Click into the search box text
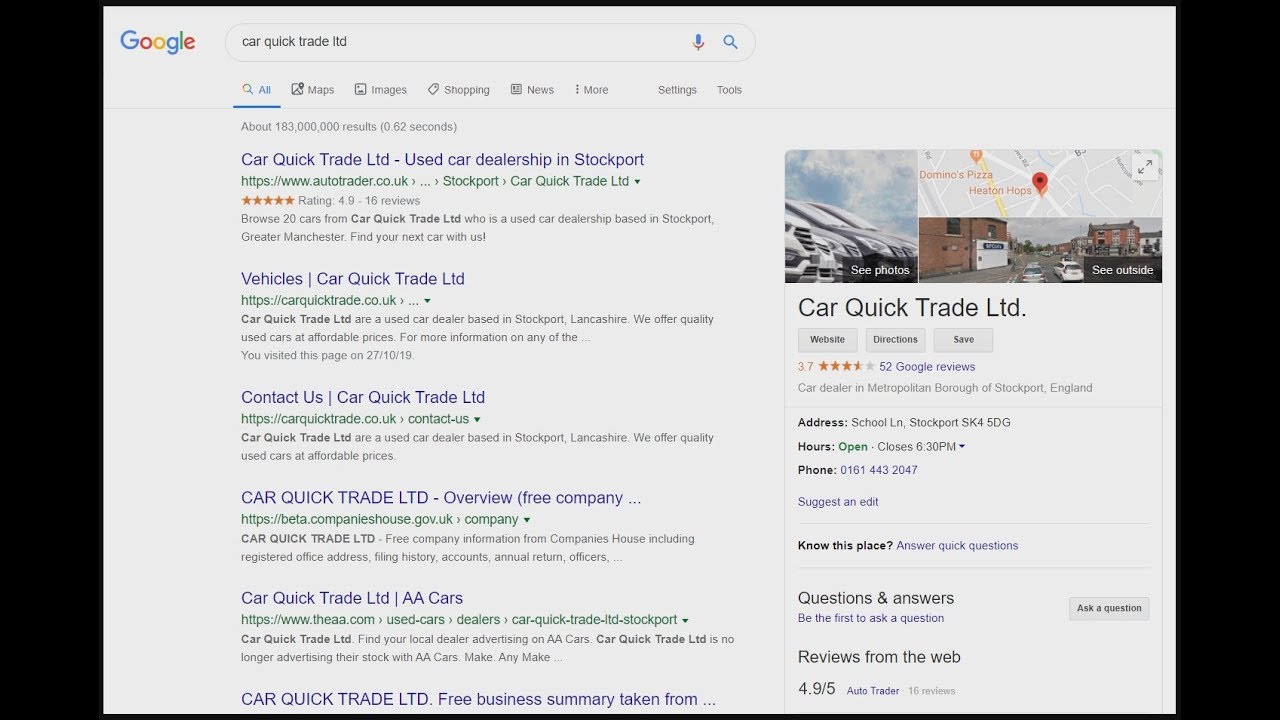1280x720 pixels. 294,42
